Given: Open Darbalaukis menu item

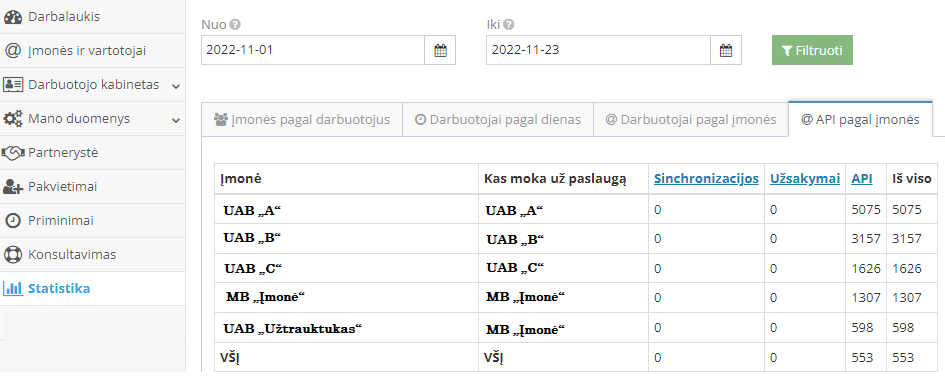Looking at the screenshot, I should (93, 17).
